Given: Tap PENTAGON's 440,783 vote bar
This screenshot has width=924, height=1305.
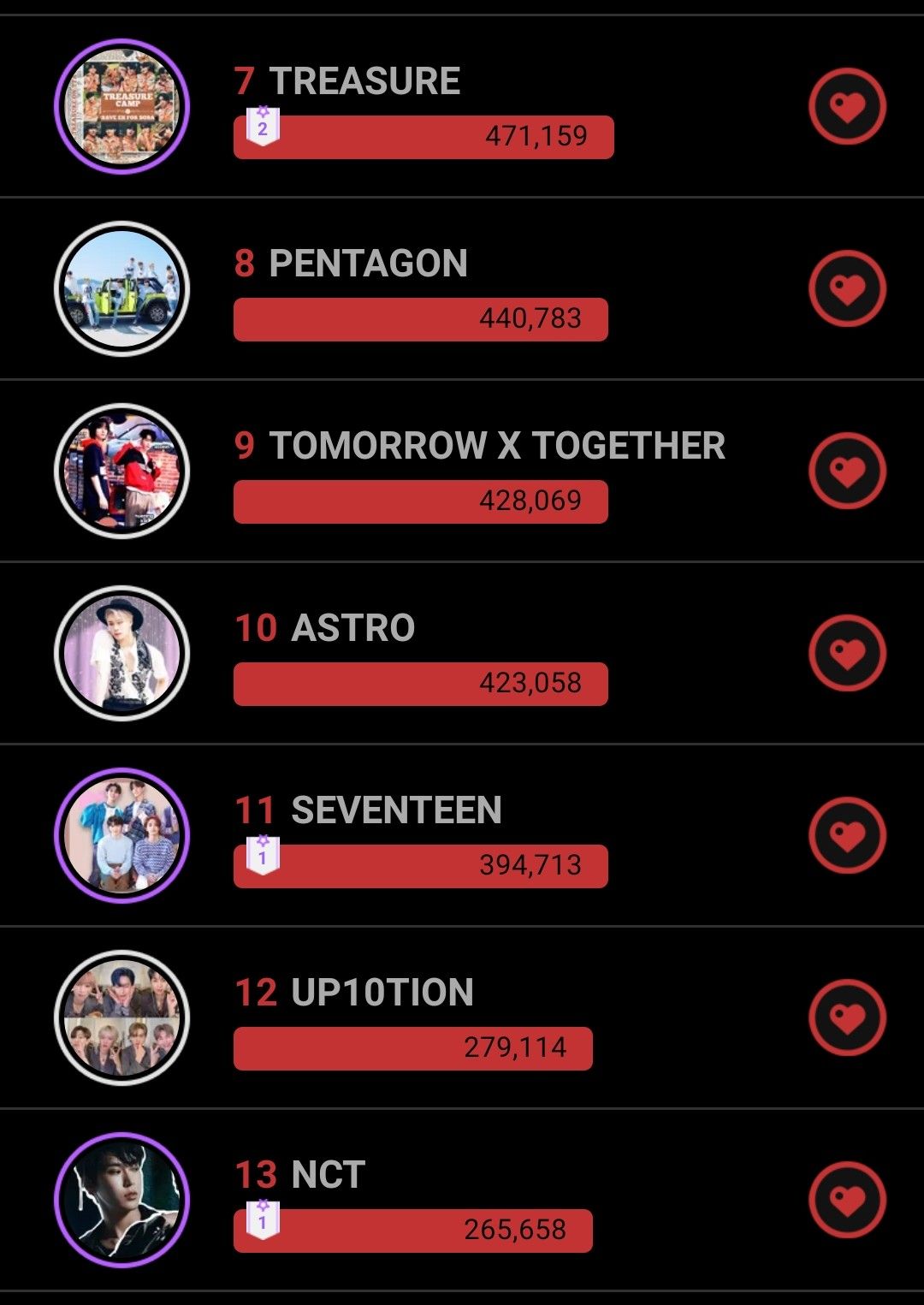Looking at the screenshot, I should click(420, 319).
